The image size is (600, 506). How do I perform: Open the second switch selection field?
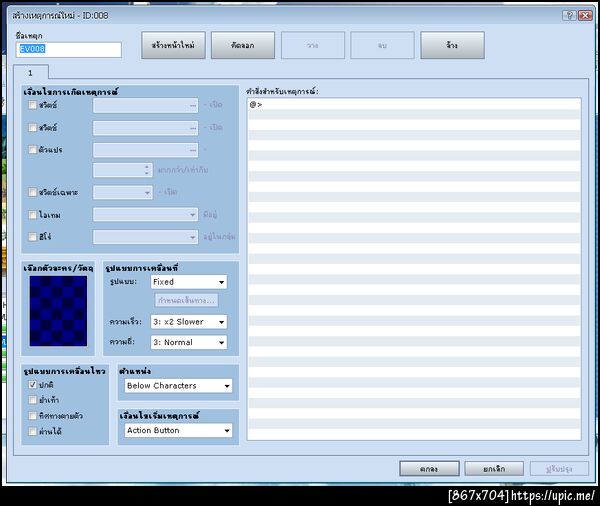[x=145, y=128]
